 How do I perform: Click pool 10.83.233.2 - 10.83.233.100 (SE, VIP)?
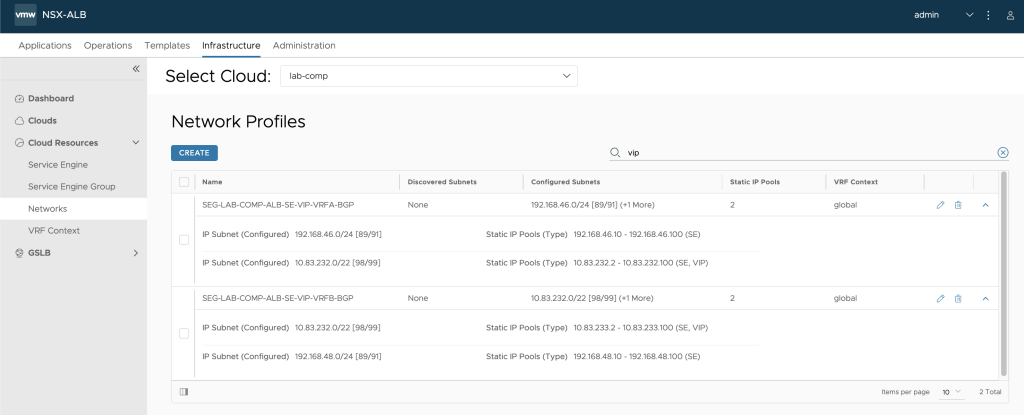641,327
